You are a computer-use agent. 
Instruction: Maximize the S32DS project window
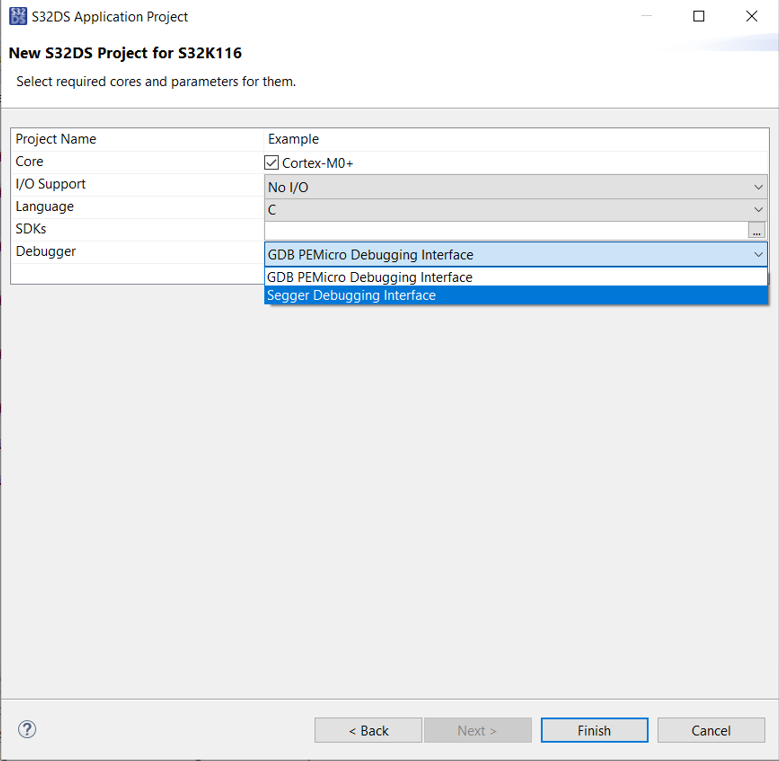(699, 16)
